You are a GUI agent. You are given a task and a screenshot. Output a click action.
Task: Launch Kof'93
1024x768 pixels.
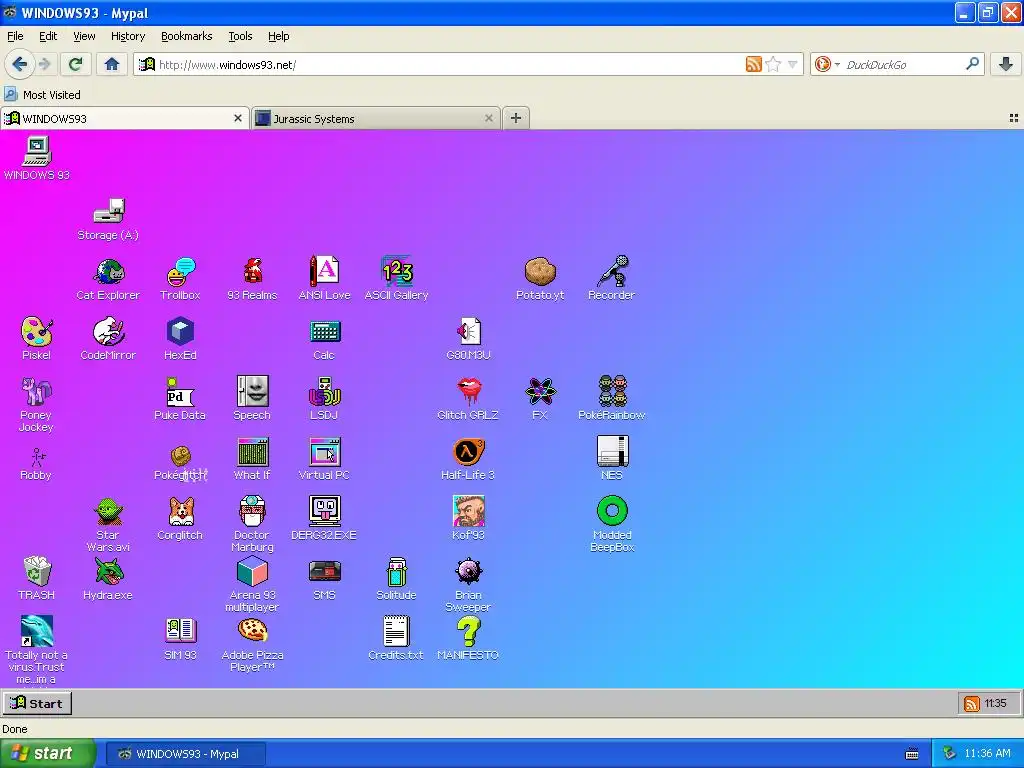point(468,511)
